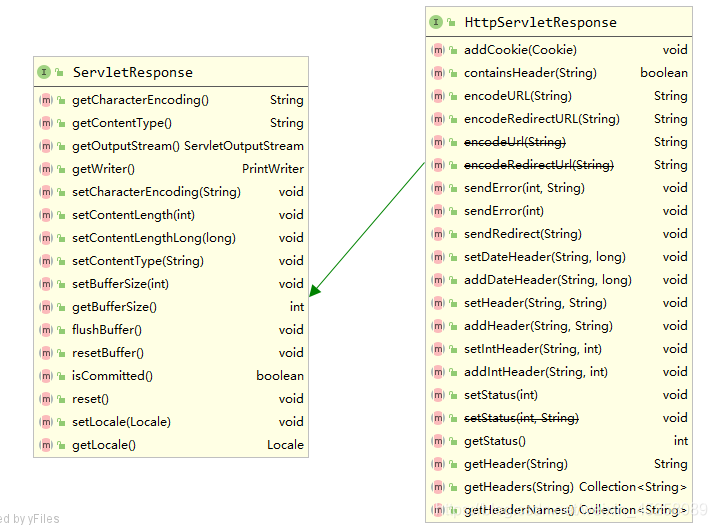717x528 pixels.
Task: Select resetBuffer() method name
Action: click(107, 353)
